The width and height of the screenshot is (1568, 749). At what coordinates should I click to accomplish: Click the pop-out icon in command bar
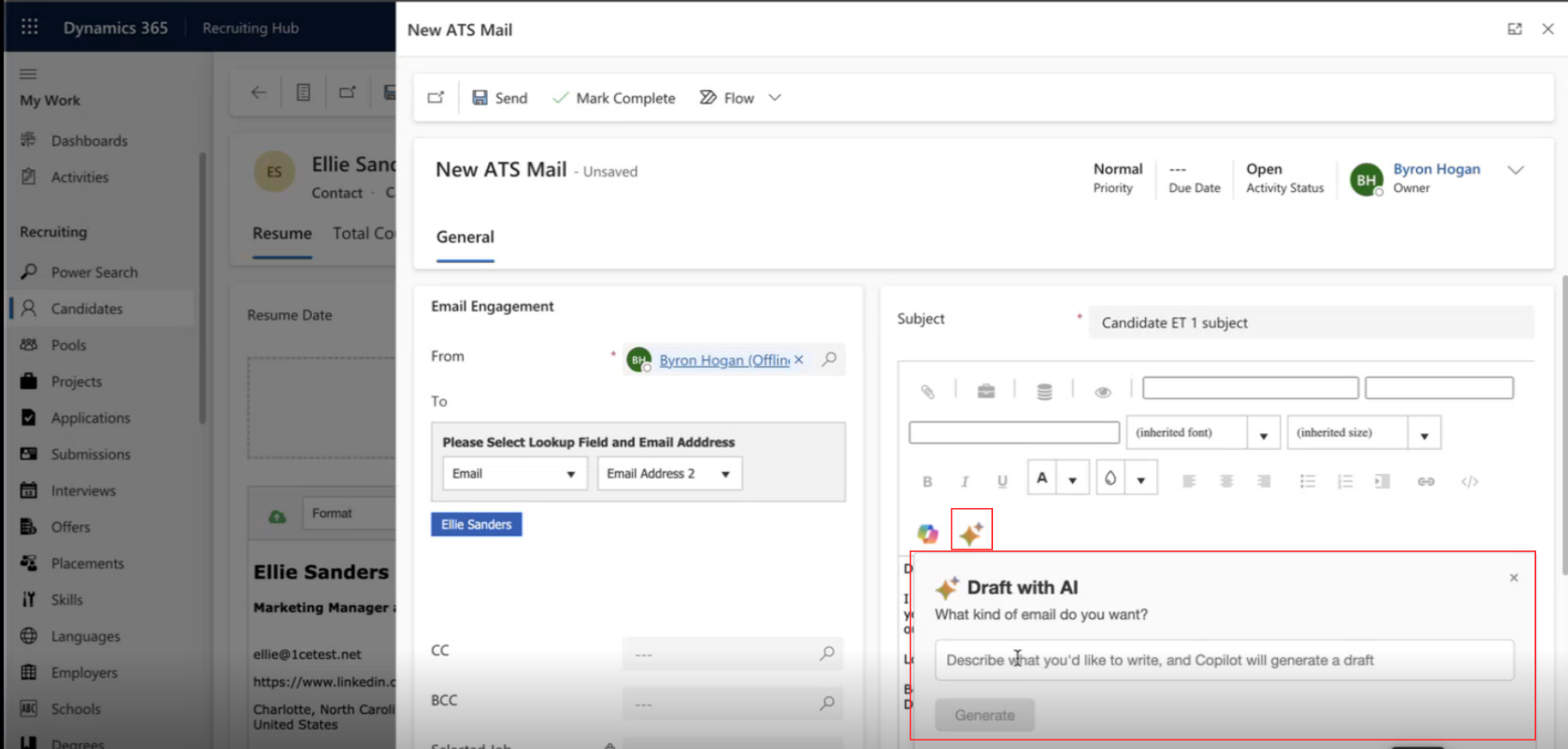[x=436, y=98]
